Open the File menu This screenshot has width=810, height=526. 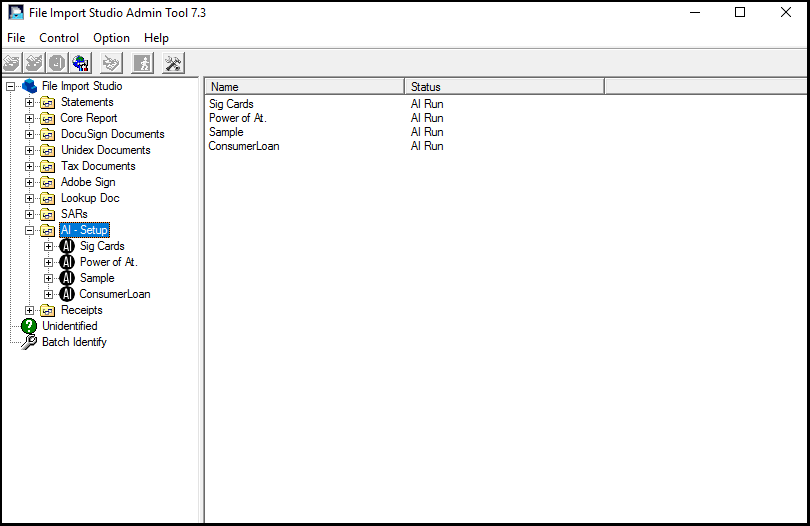(x=16, y=38)
